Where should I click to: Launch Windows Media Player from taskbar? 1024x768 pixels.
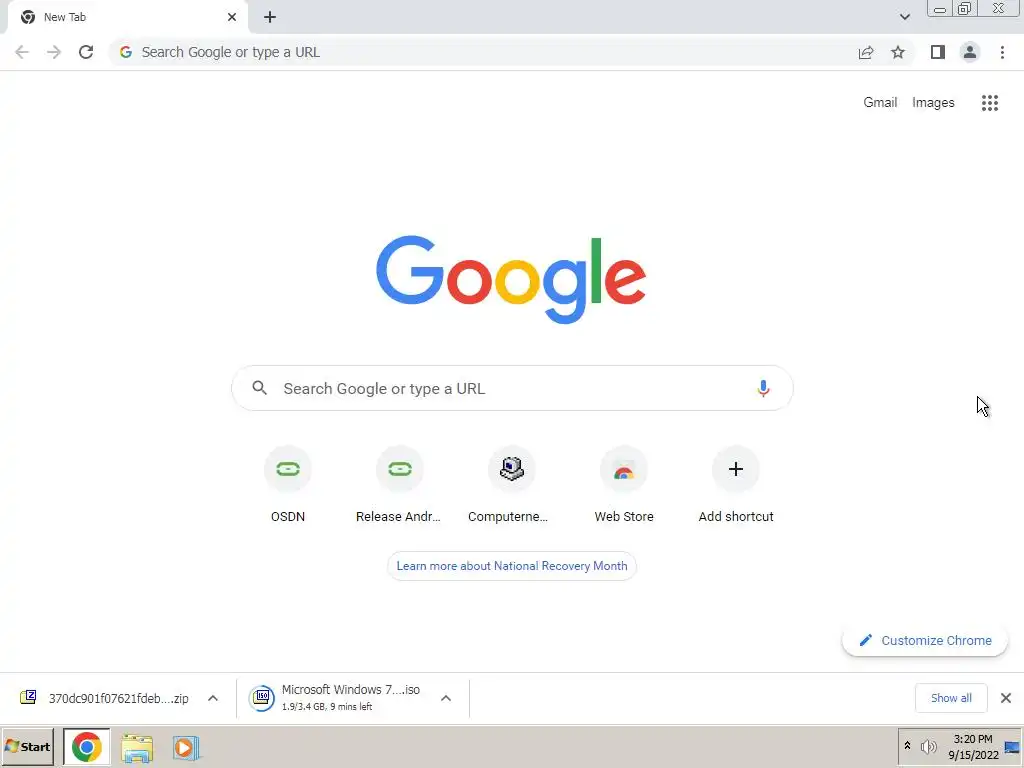(185, 747)
